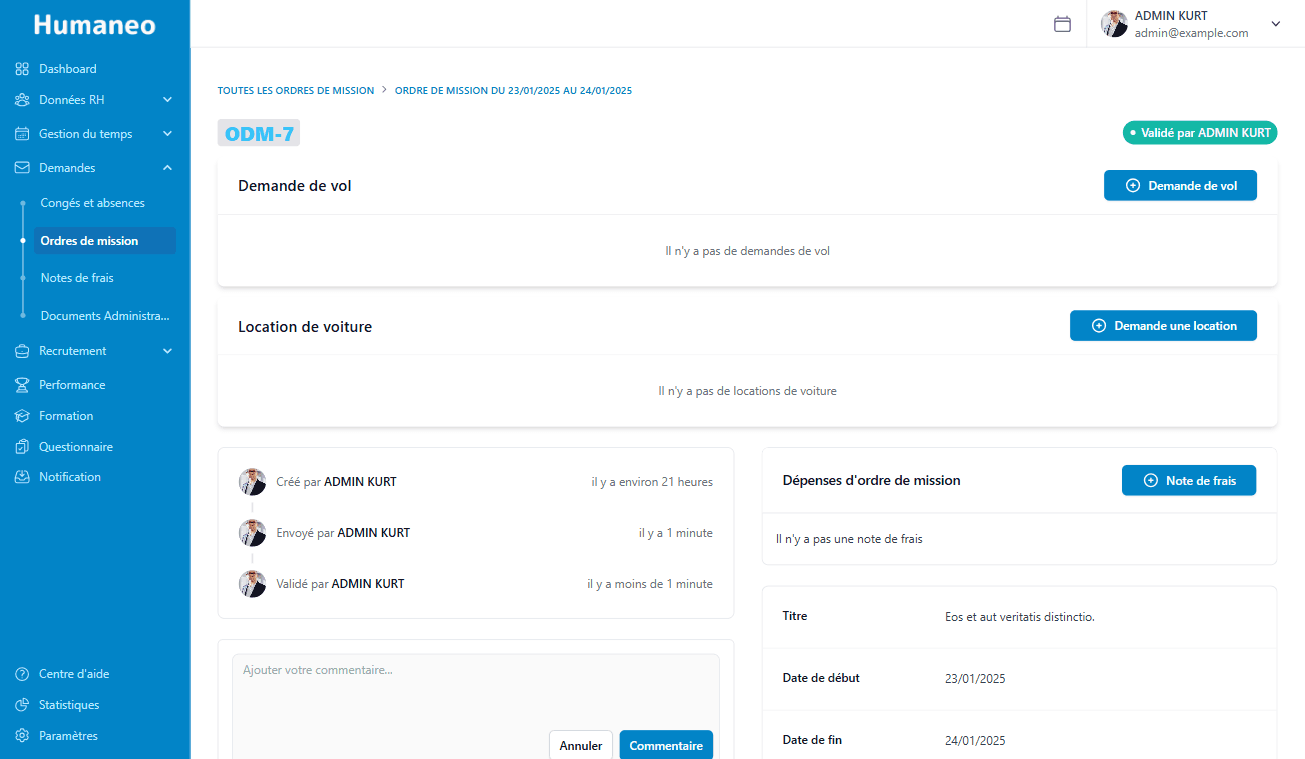Expand the Données RH submenu
The height and width of the screenshot is (759, 1305).
coord(167,100)
